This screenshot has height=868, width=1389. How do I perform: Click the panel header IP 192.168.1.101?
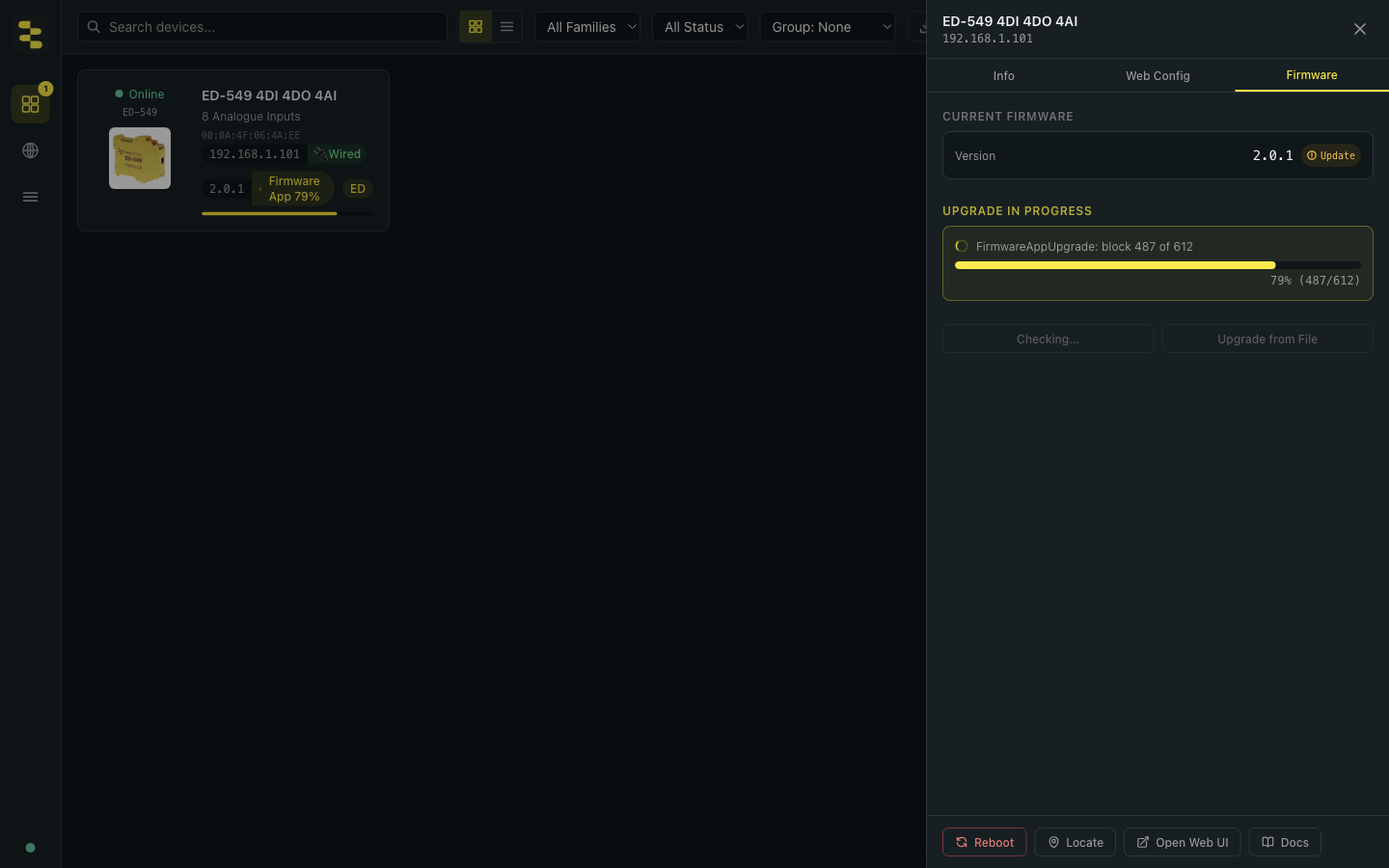988,39
